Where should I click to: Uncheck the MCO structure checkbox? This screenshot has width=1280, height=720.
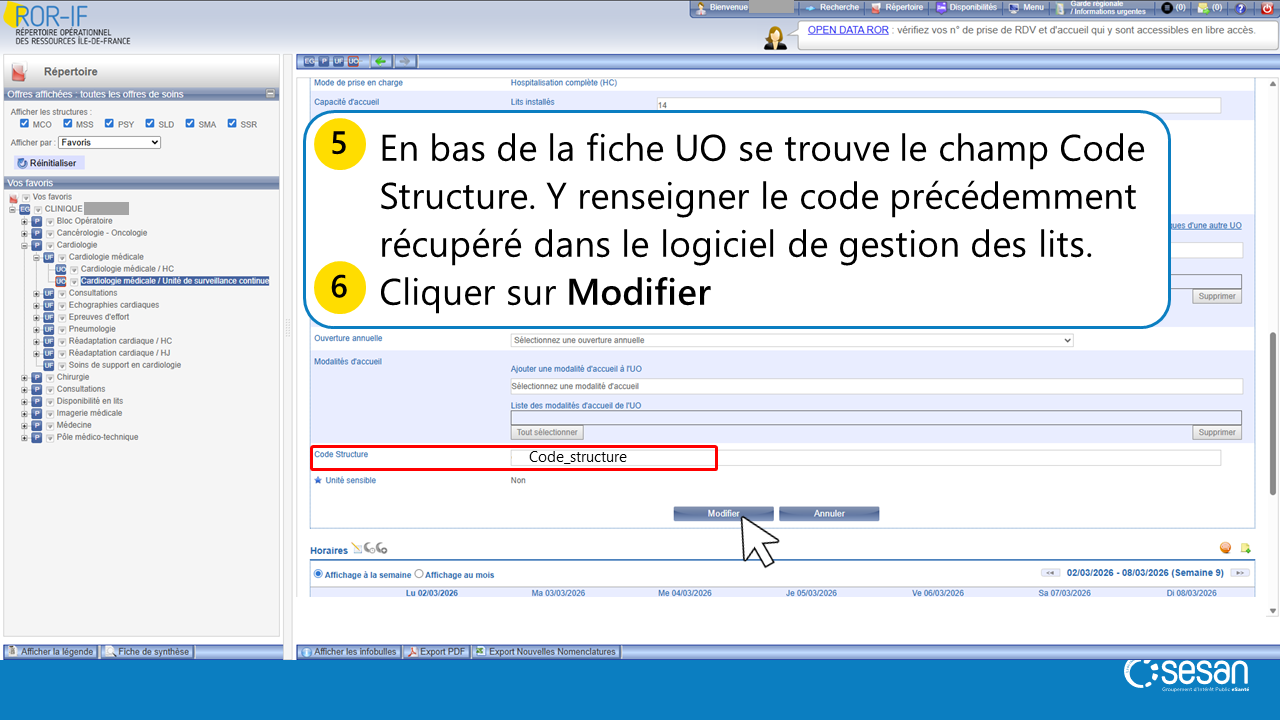[24, 124]
